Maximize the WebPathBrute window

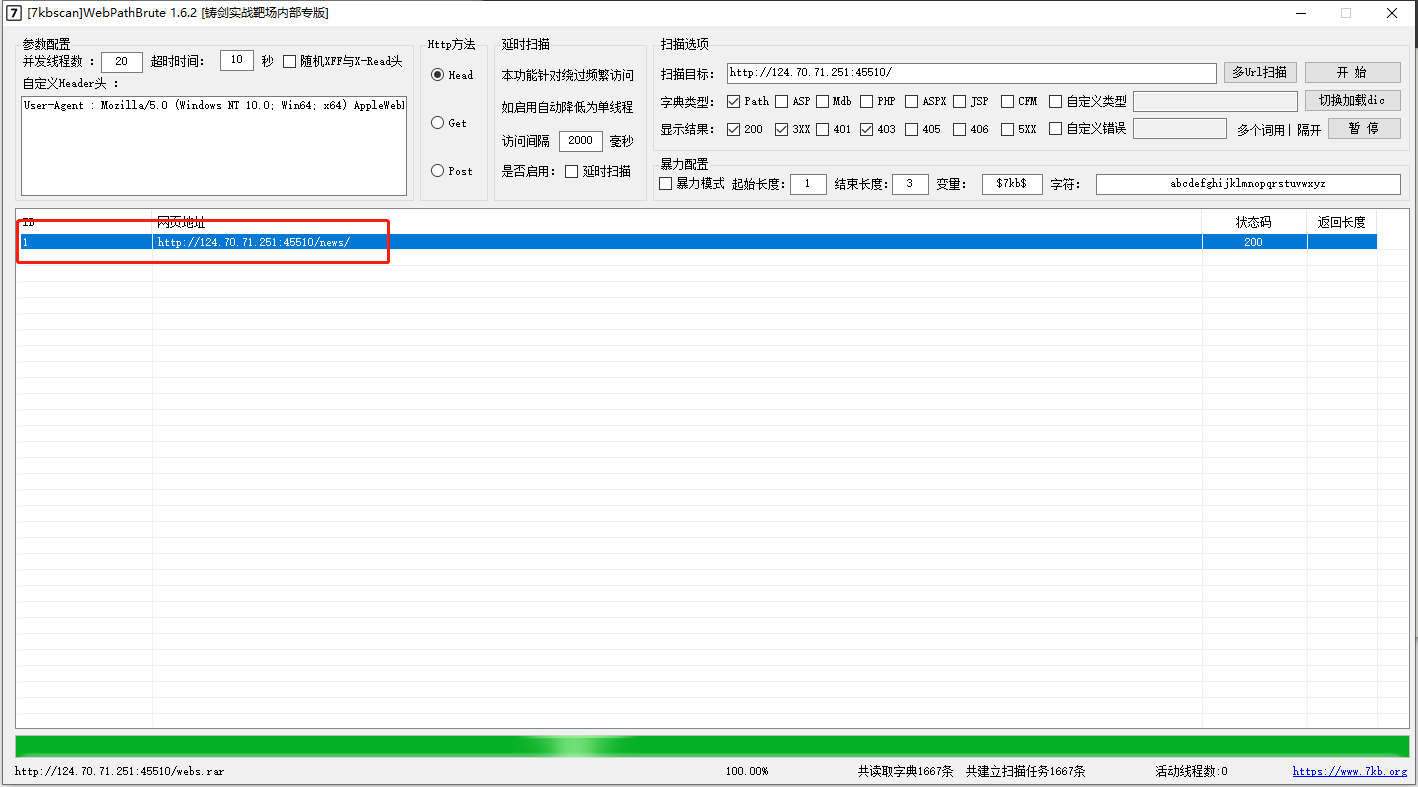pyautogui.click(x=1346, y=13)
